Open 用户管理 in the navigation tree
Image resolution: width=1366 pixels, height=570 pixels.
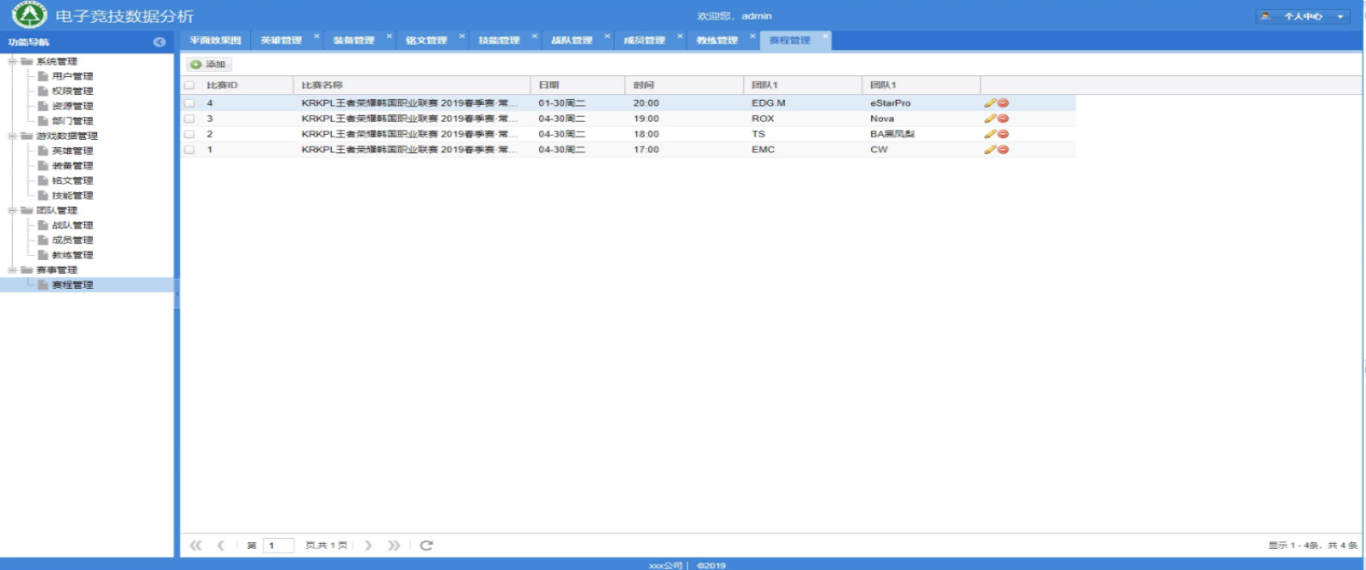(72, 76)
